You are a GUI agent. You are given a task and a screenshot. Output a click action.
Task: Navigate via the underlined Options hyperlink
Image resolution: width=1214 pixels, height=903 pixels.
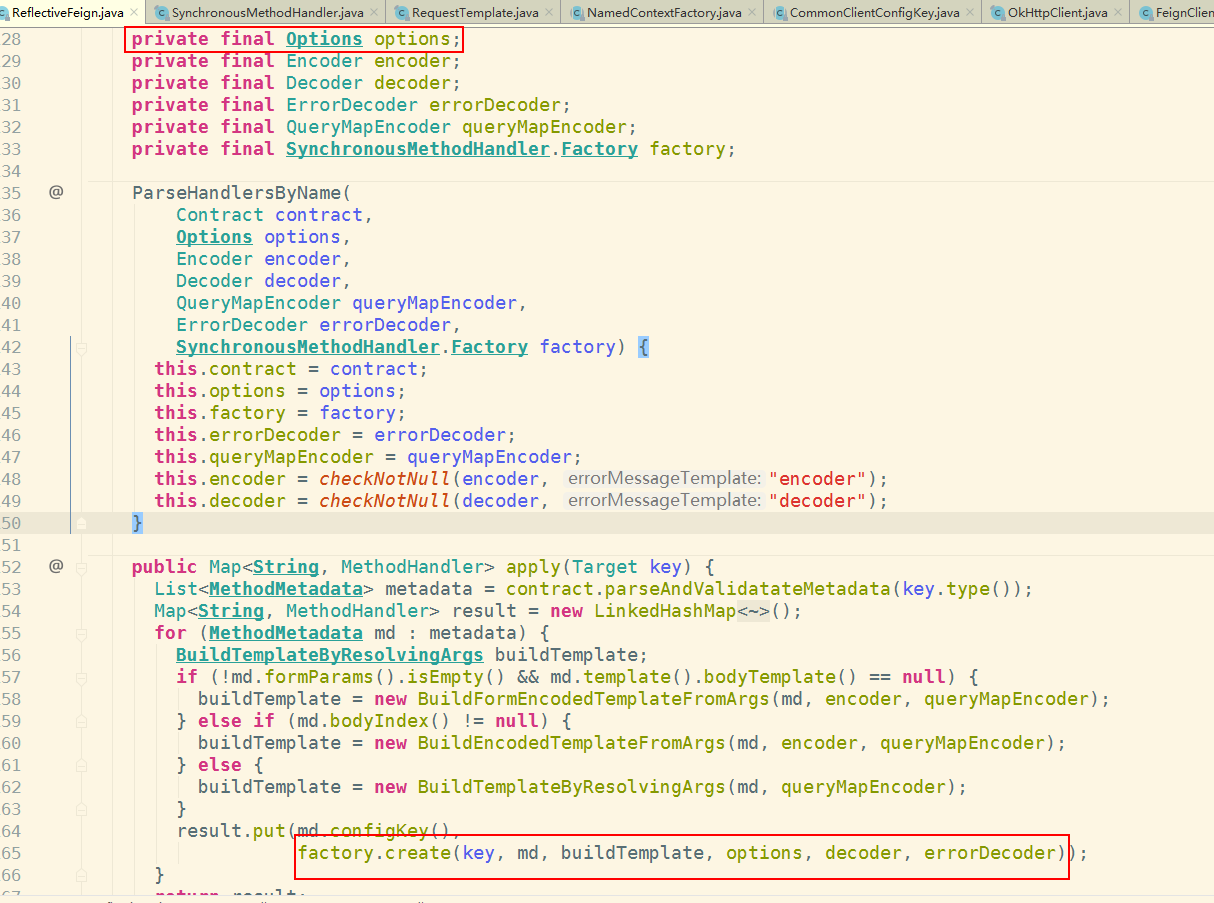pyautogui.click(x=323, y=38)
